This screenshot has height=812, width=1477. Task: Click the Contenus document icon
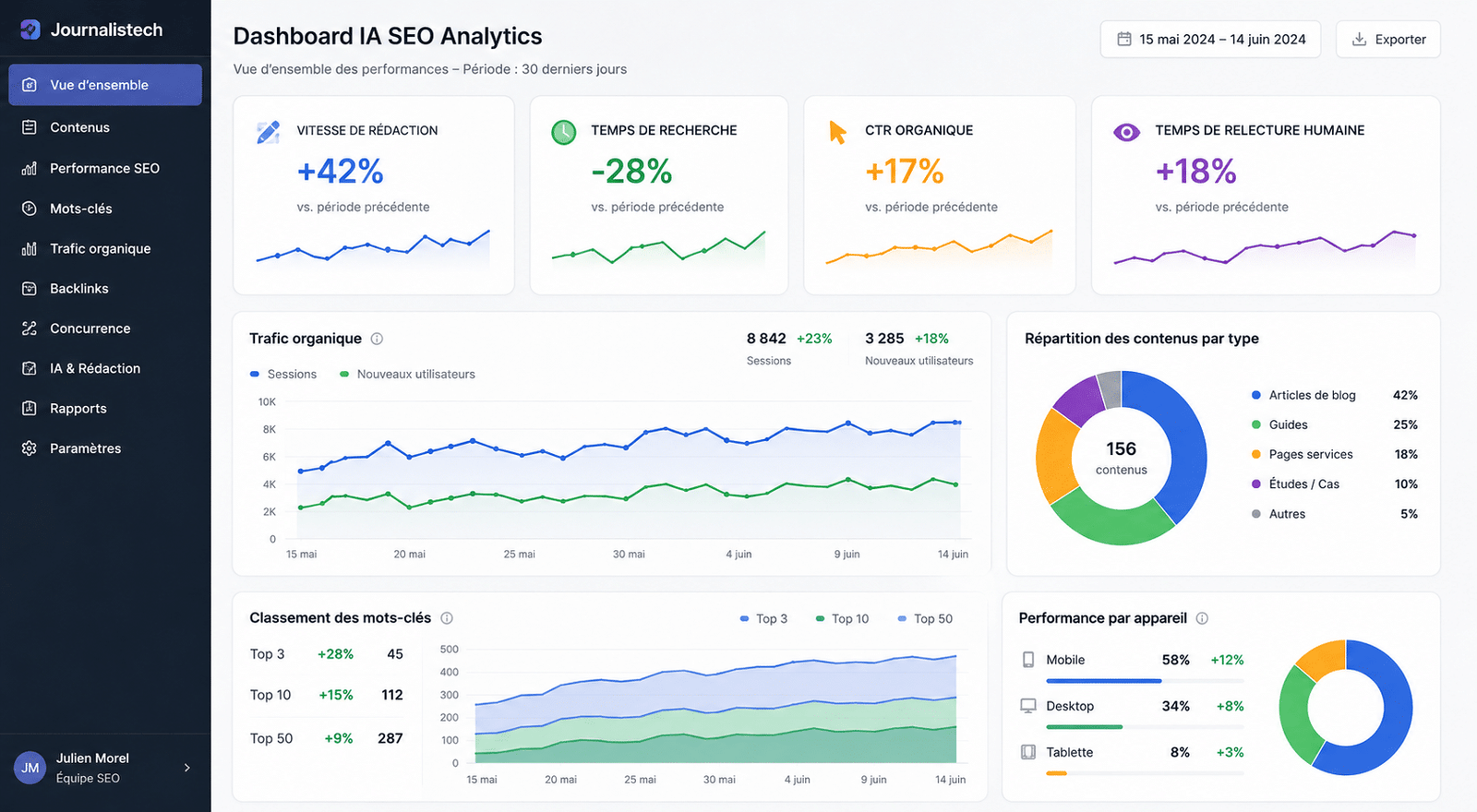click(x=30, y=127)
